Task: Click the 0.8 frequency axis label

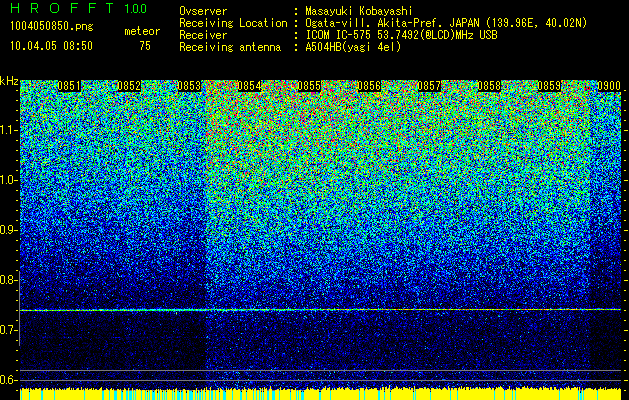Action: (9, 280)
